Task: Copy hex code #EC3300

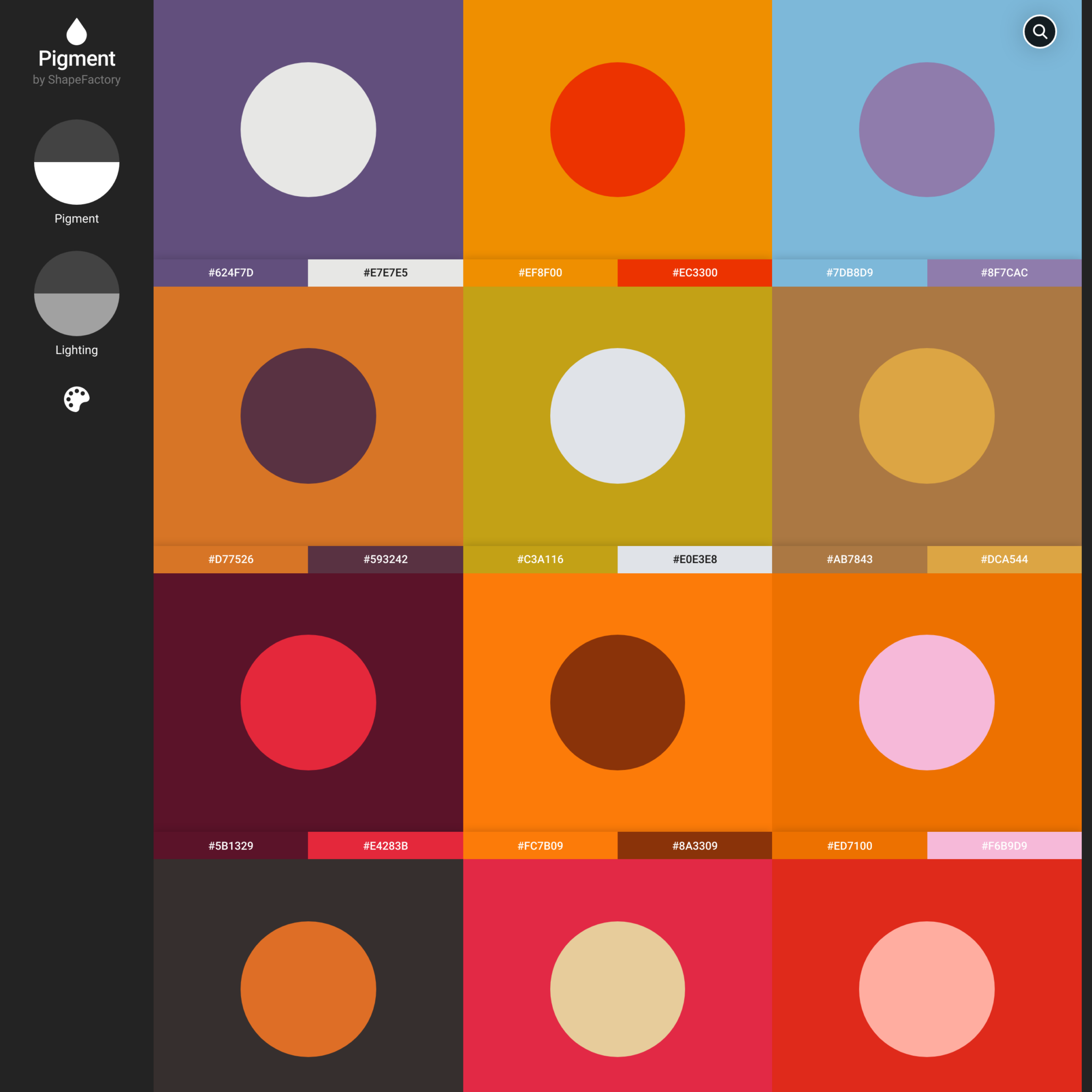Action: tap(694, 272)
